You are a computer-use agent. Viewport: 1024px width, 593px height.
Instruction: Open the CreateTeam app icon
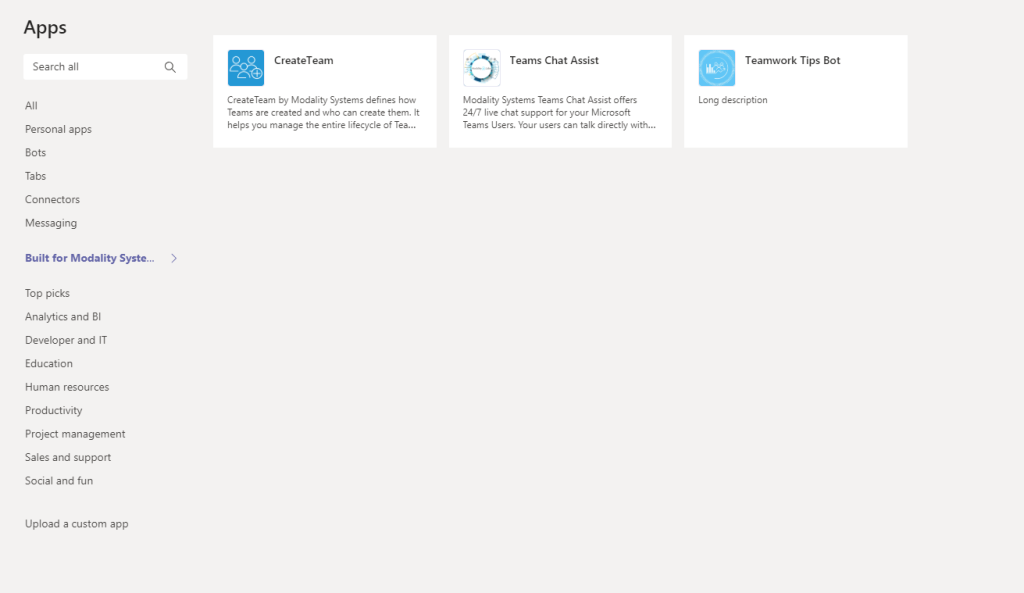(x=246, y=68)
